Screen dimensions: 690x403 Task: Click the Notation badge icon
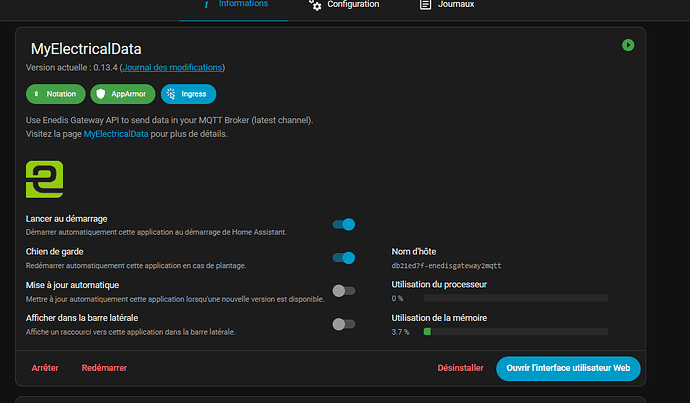(37, 93)
